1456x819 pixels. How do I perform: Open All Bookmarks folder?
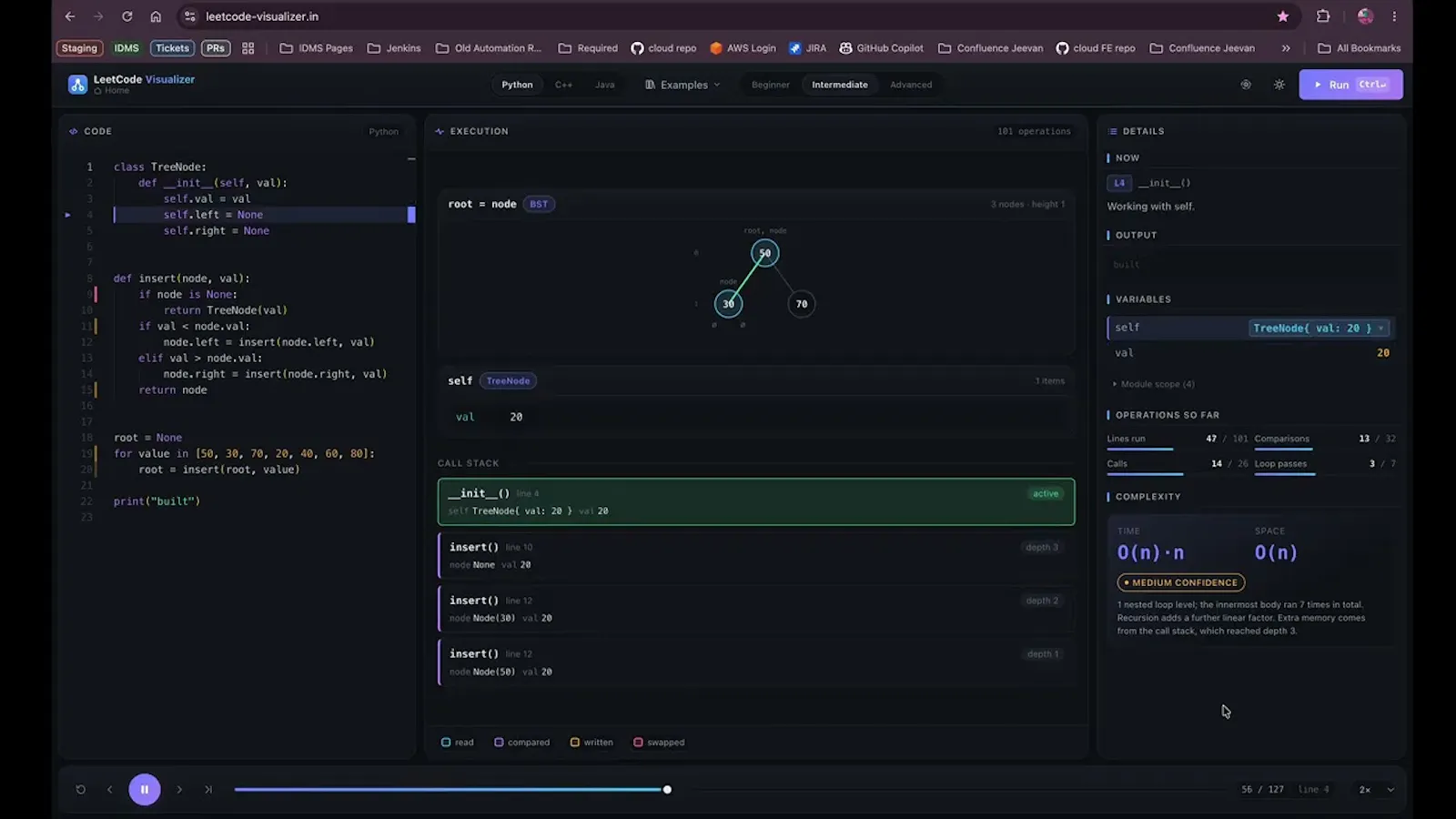point(1360,48)
